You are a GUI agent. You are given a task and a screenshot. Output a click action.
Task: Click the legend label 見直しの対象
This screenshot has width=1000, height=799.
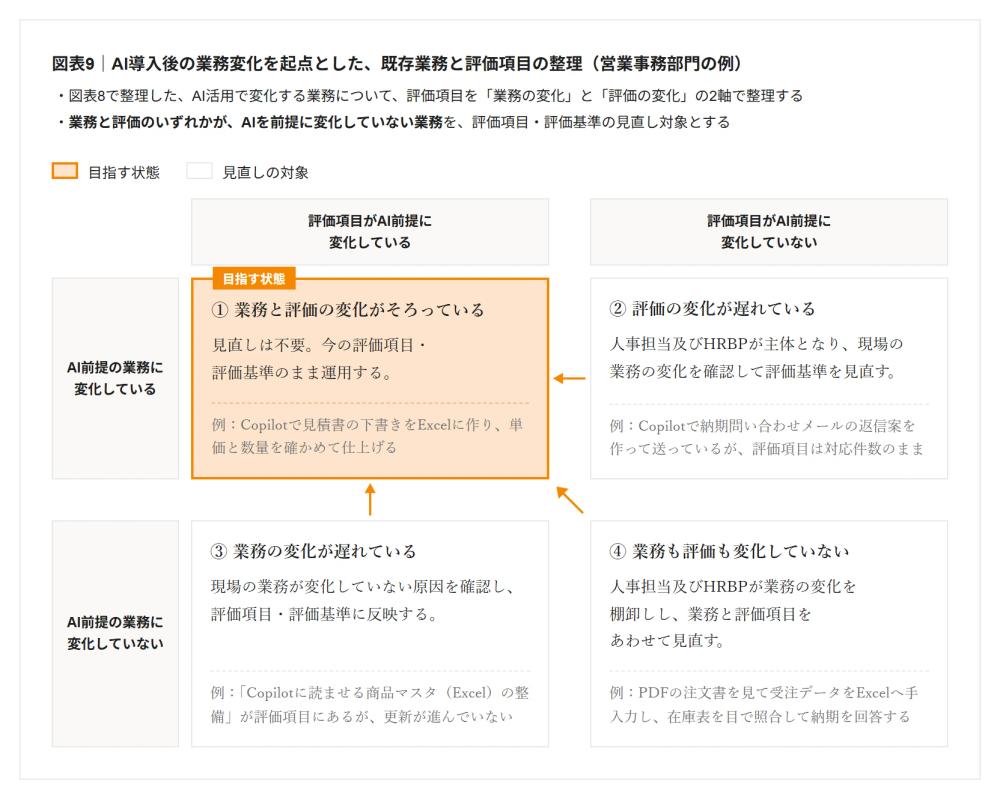(x=265, y=172)
